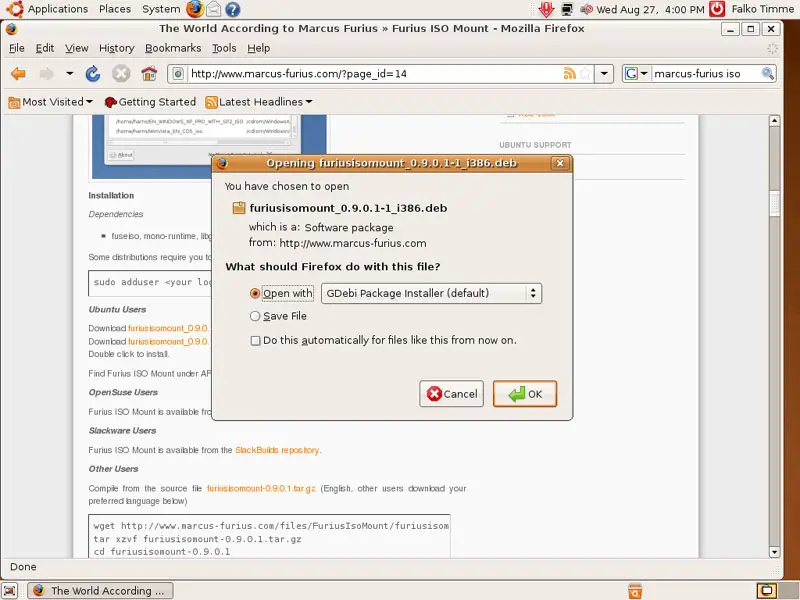
Task: Open the File menu
Action: point(17,48)
